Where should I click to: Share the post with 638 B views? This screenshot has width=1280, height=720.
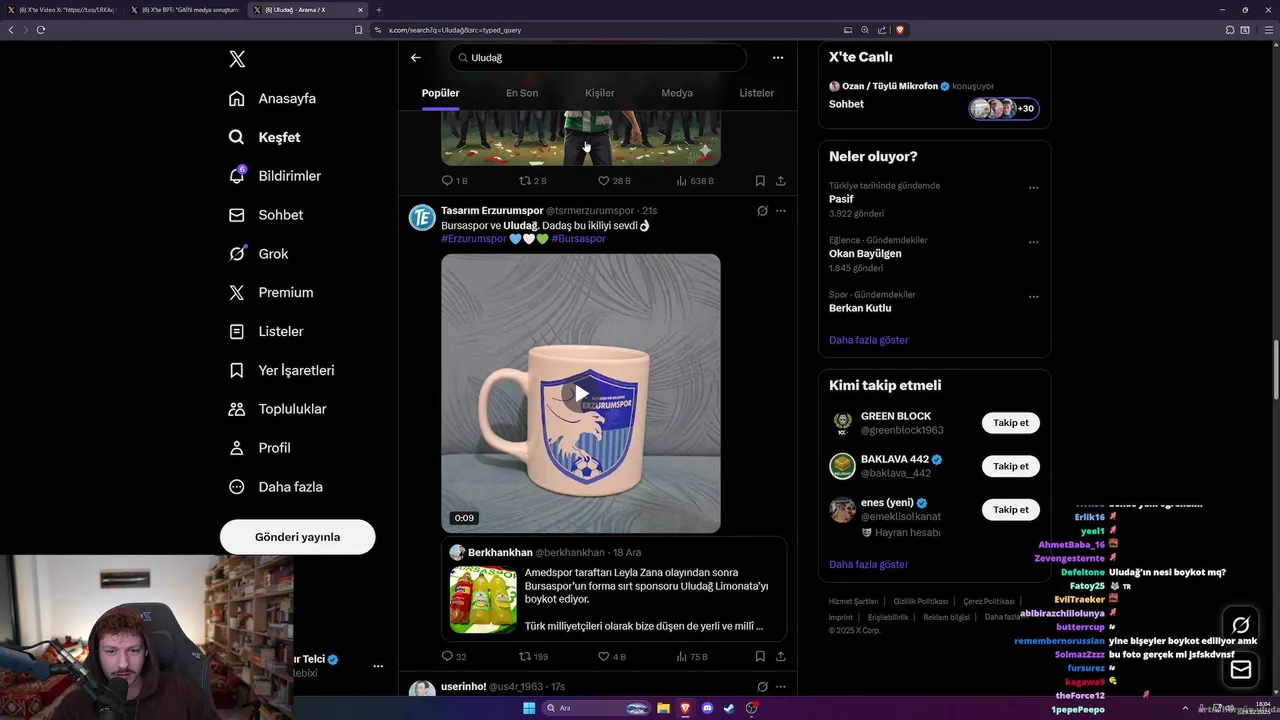point(781,181)
